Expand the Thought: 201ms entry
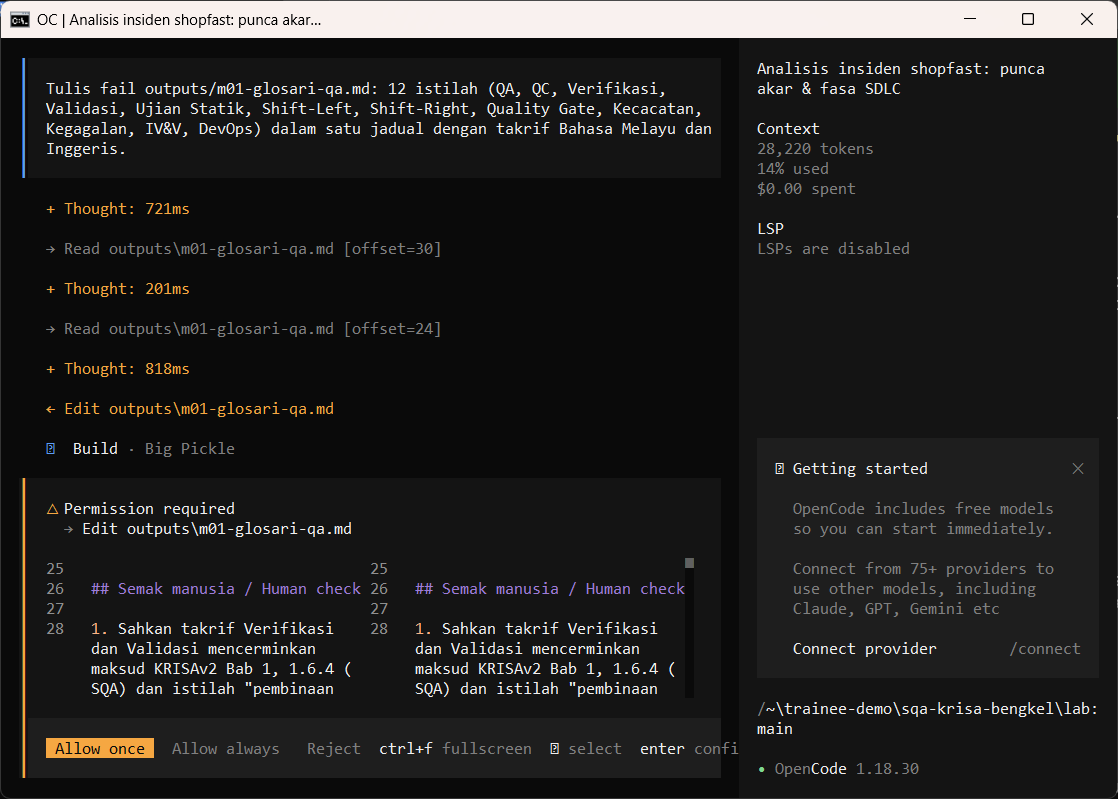Viewport: 1118px width, 799px height. click(x=118, y=289)
